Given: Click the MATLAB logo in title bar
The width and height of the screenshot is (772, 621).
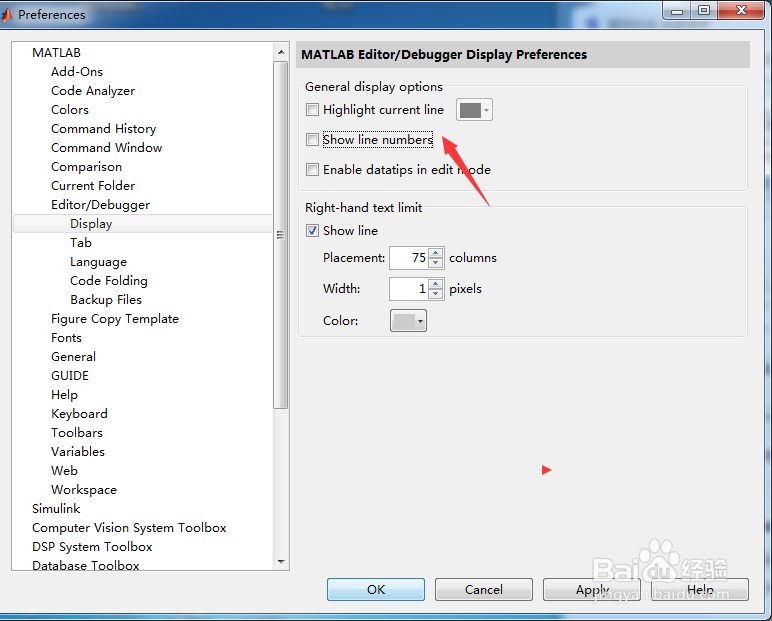Looking at the screenshot, I should click(6, 15).
